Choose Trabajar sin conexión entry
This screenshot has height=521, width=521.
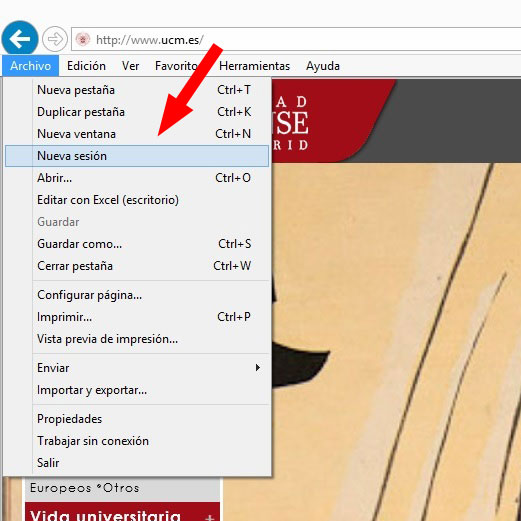(137, 441)
